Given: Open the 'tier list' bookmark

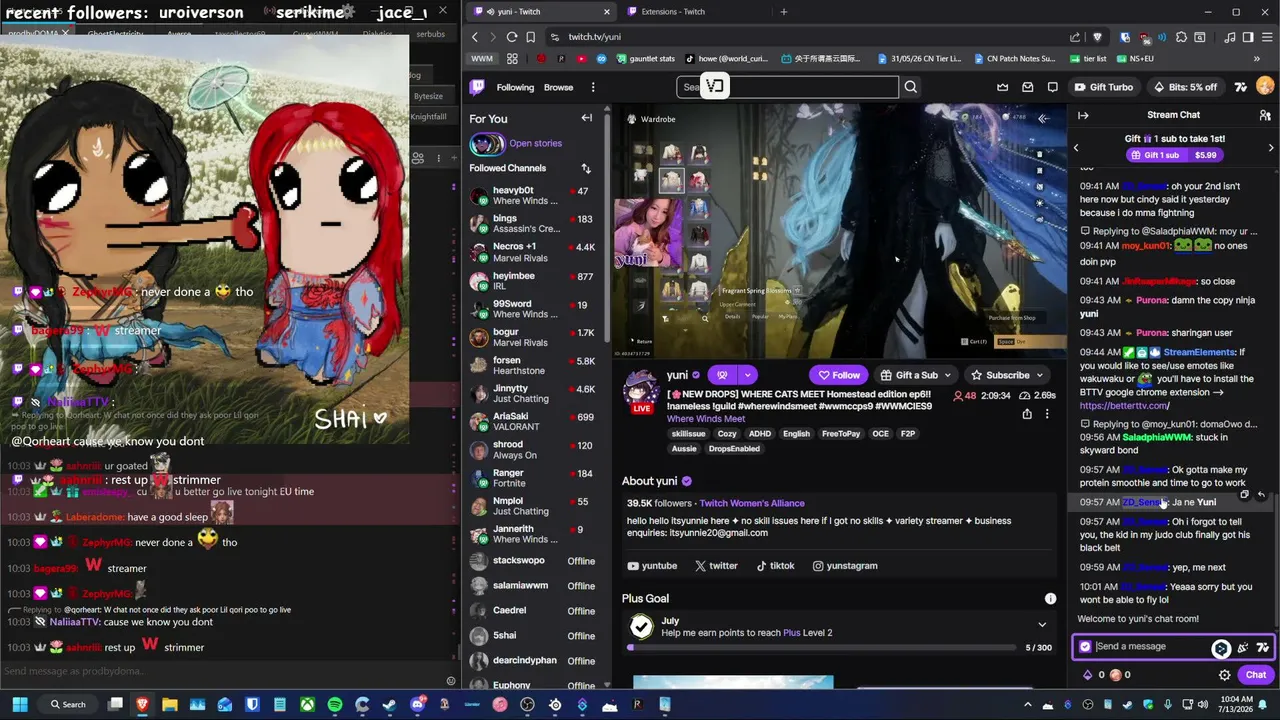Looking at the screenshot, I should click(1088, 59).
